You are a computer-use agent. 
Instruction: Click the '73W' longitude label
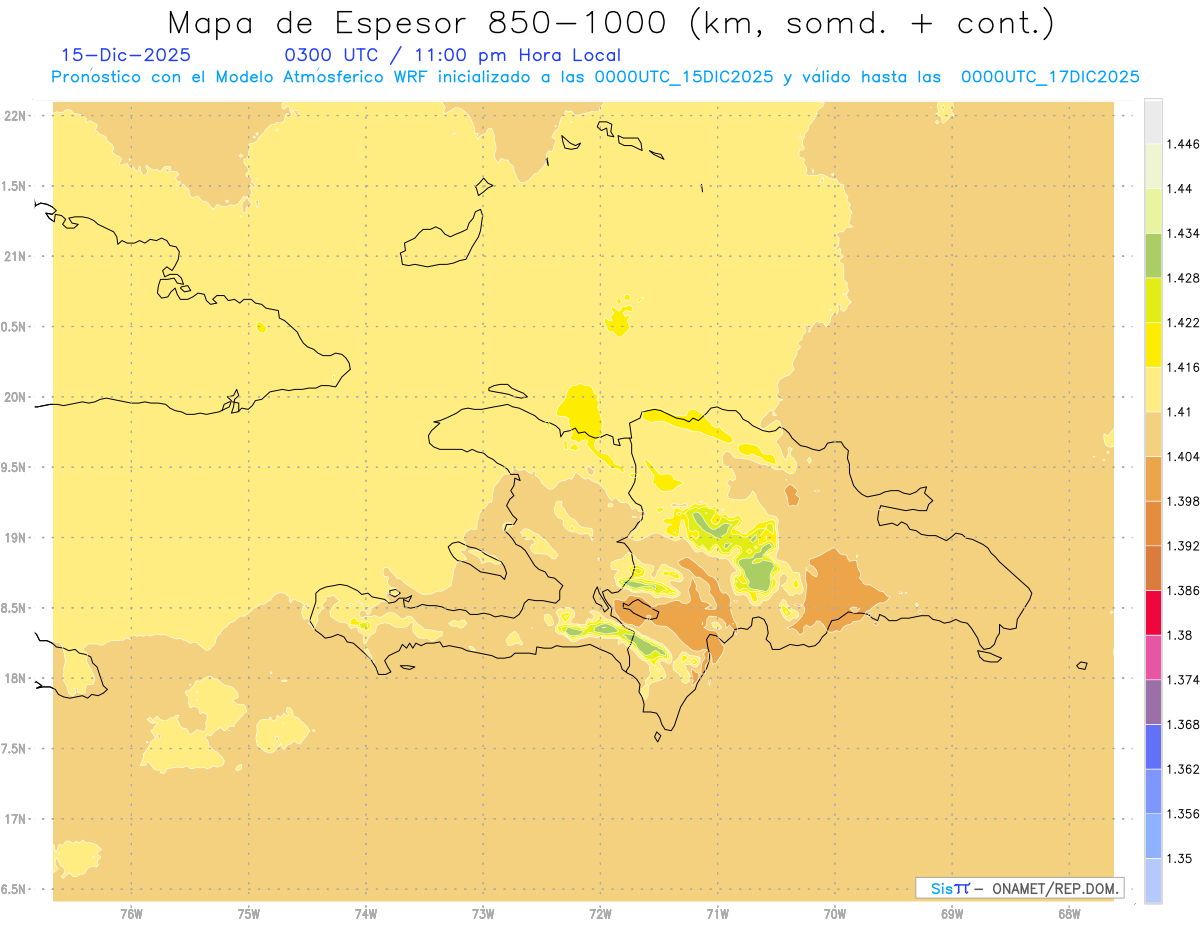(x=483, y=914)
